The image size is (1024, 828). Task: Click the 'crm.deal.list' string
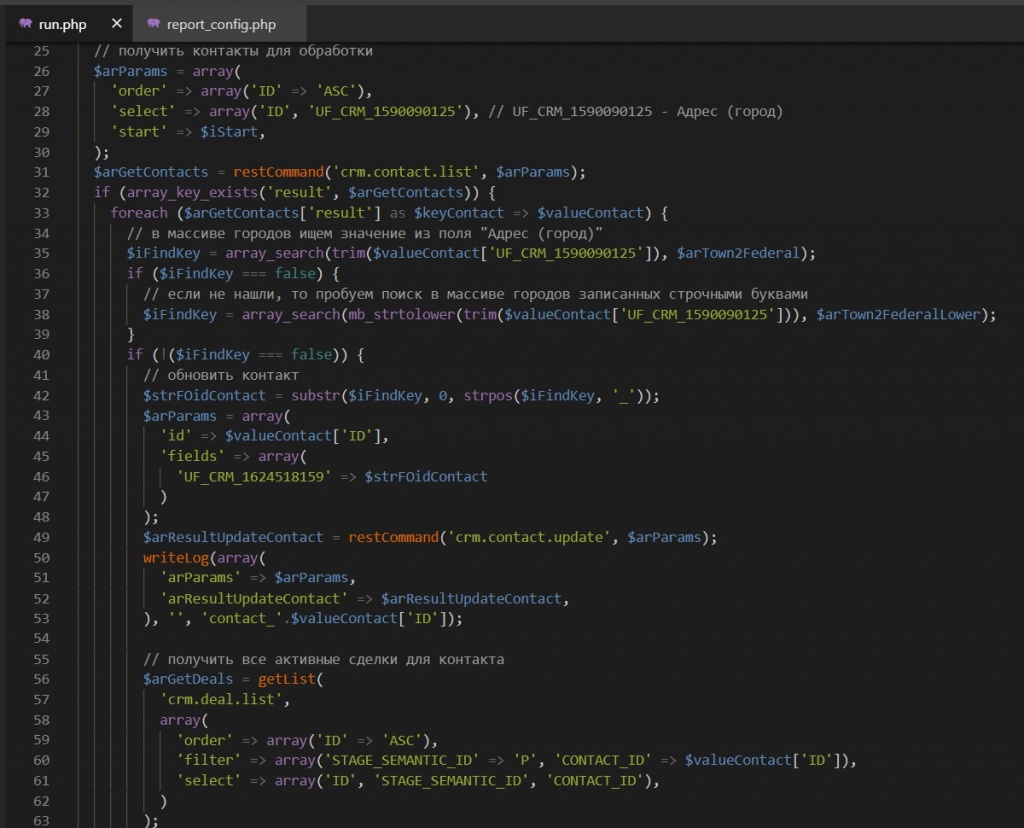[221, 699]
